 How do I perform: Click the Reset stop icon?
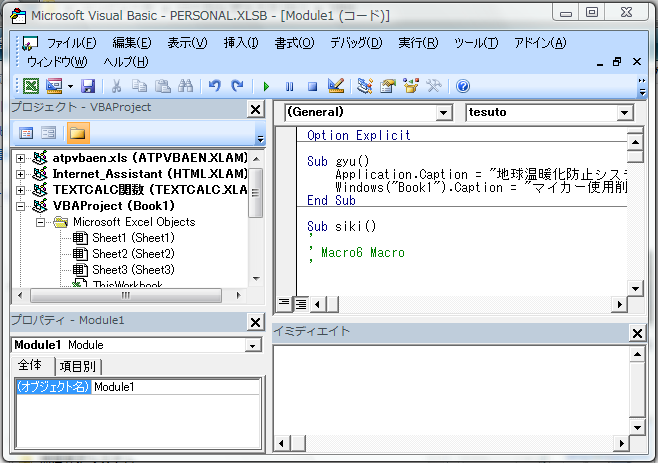[312, 86]
